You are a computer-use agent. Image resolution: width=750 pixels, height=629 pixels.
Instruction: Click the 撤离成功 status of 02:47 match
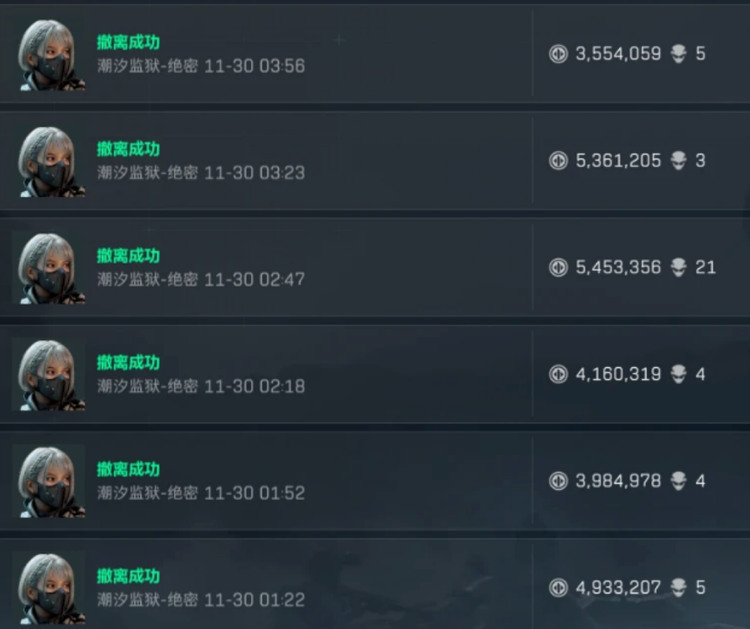tap(128, 255)
